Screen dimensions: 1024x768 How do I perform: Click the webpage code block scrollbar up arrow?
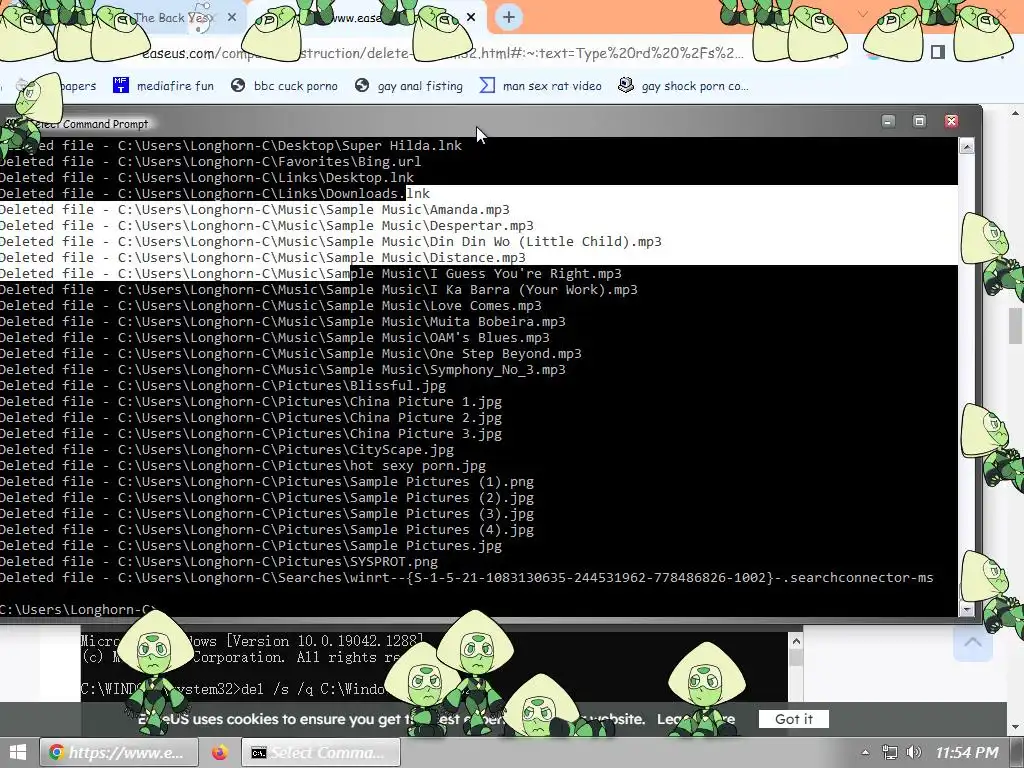click(795, 641)
